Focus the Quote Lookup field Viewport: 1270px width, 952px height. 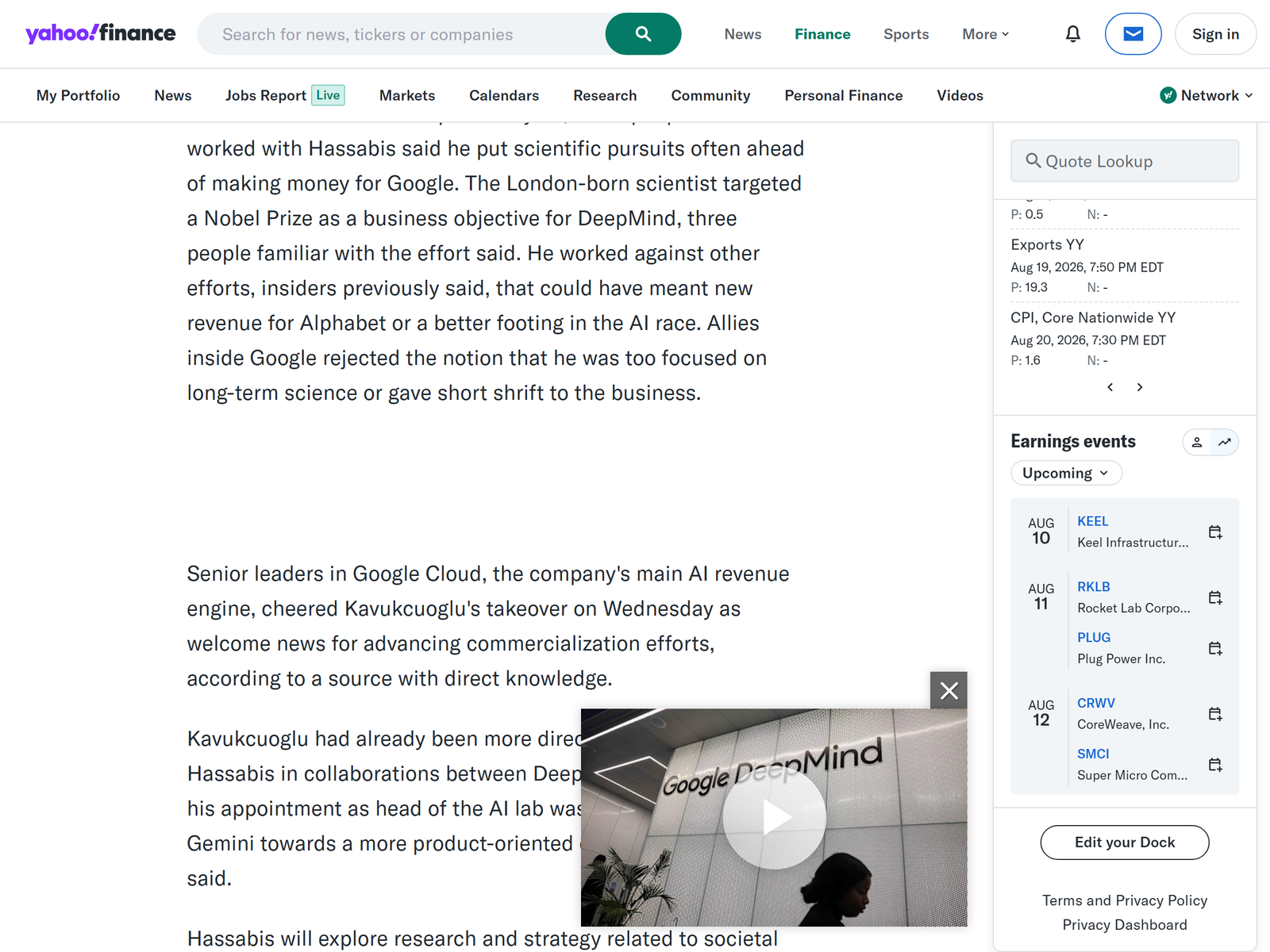tap(1125, 161)
